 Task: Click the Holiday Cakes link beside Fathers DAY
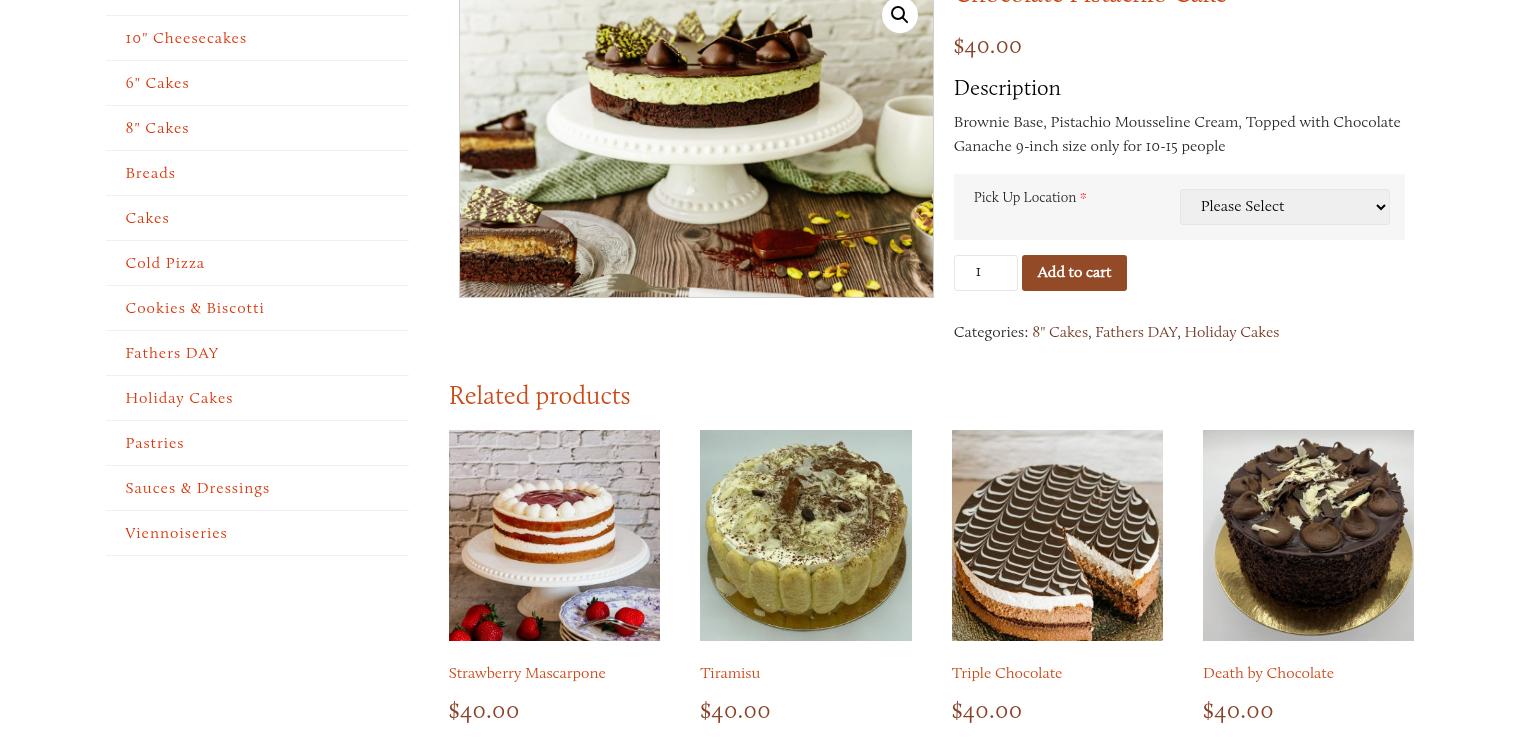point(1231,332)
